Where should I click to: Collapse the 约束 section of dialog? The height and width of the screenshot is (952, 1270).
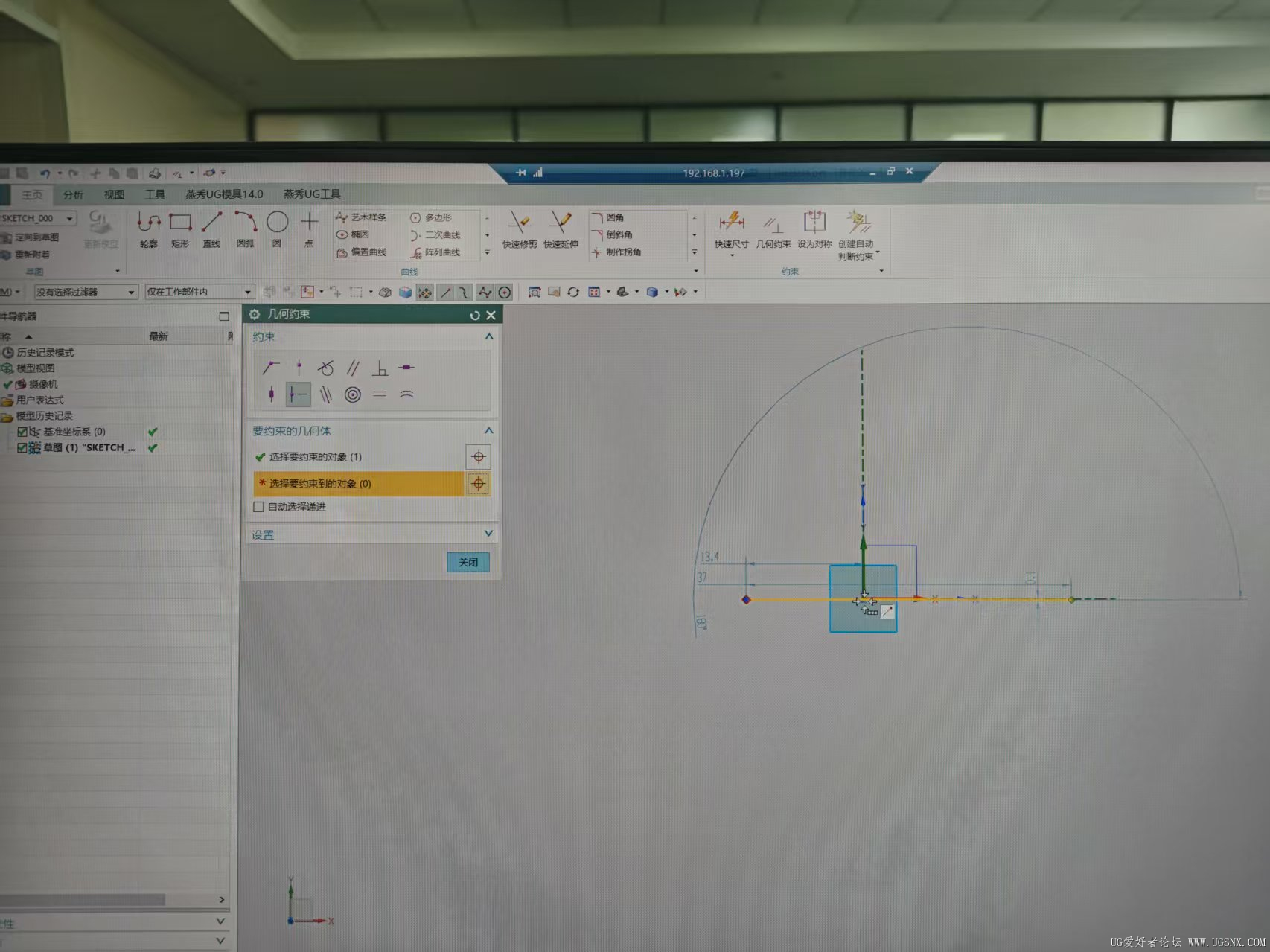pos(489,336)
